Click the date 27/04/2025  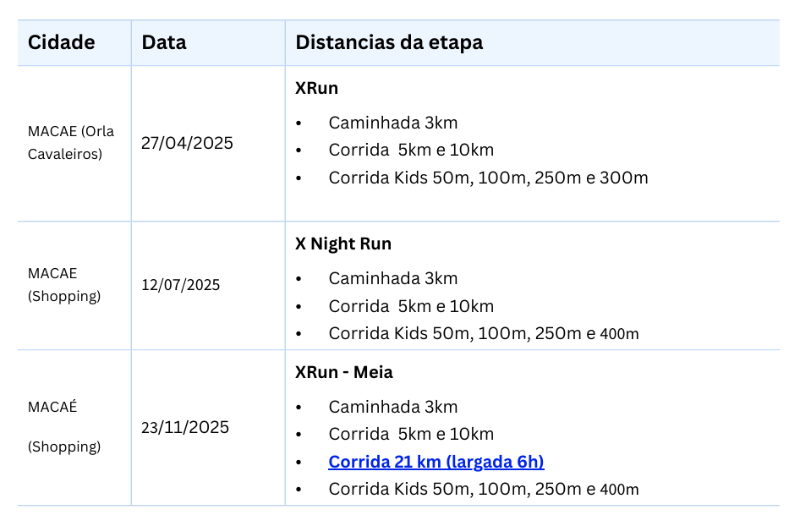pos(187,143)
